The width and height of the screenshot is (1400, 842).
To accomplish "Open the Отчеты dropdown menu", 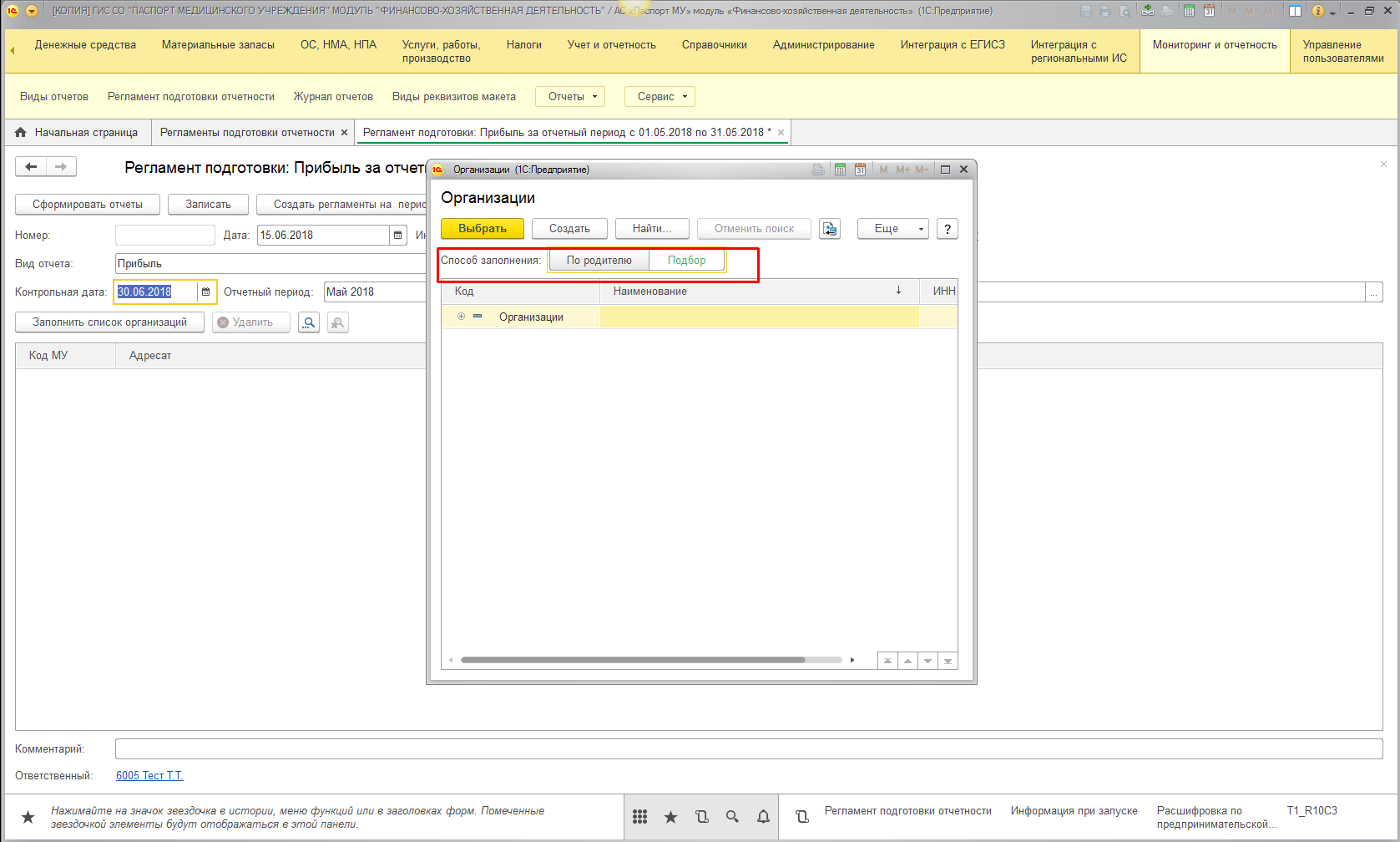I will coord(569,97).
